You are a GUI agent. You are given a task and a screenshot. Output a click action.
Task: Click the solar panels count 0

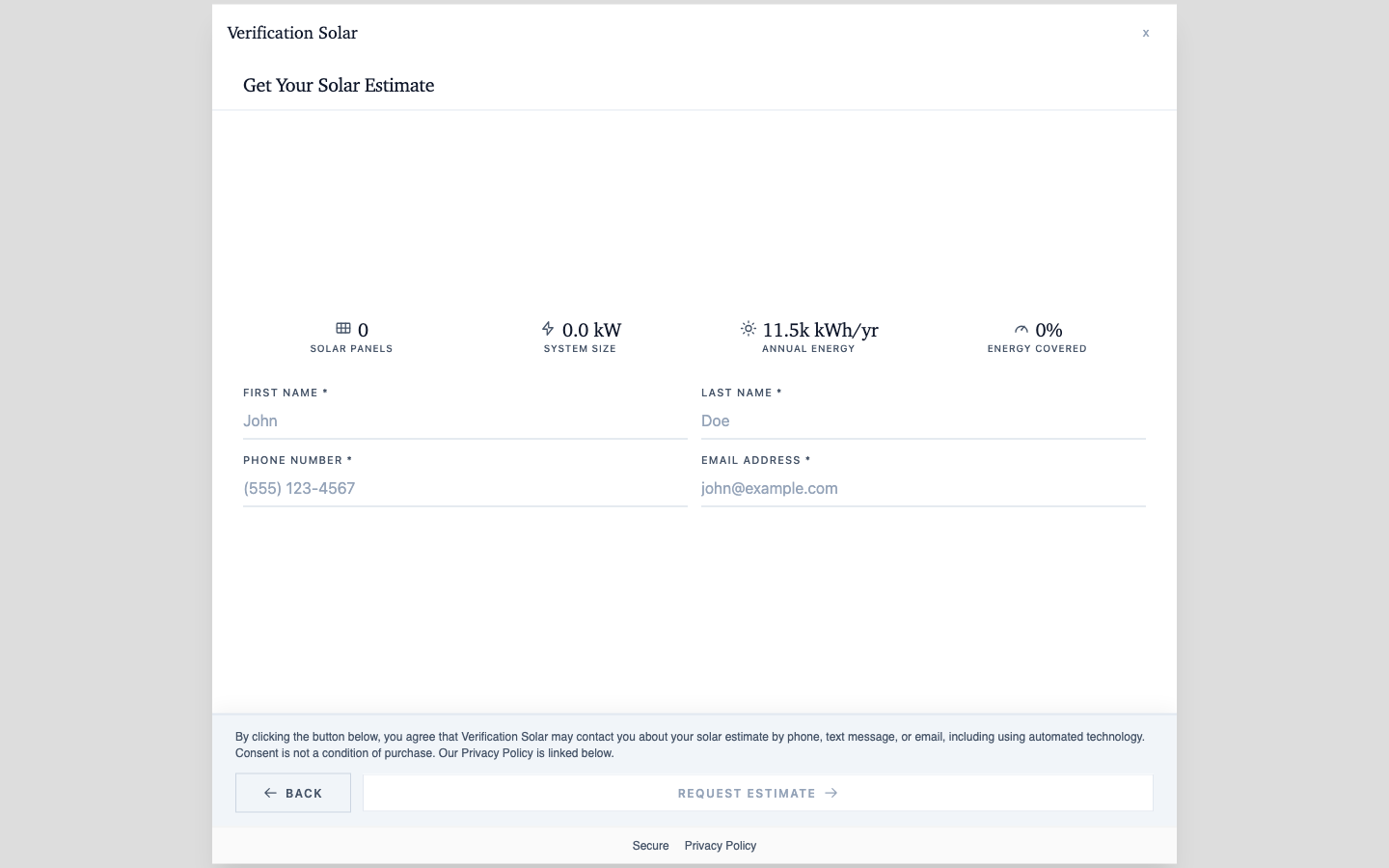363,330
